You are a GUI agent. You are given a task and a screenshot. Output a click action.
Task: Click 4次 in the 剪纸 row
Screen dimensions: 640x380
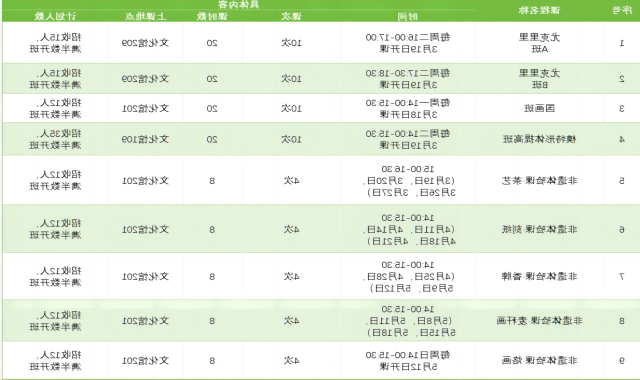291,229
